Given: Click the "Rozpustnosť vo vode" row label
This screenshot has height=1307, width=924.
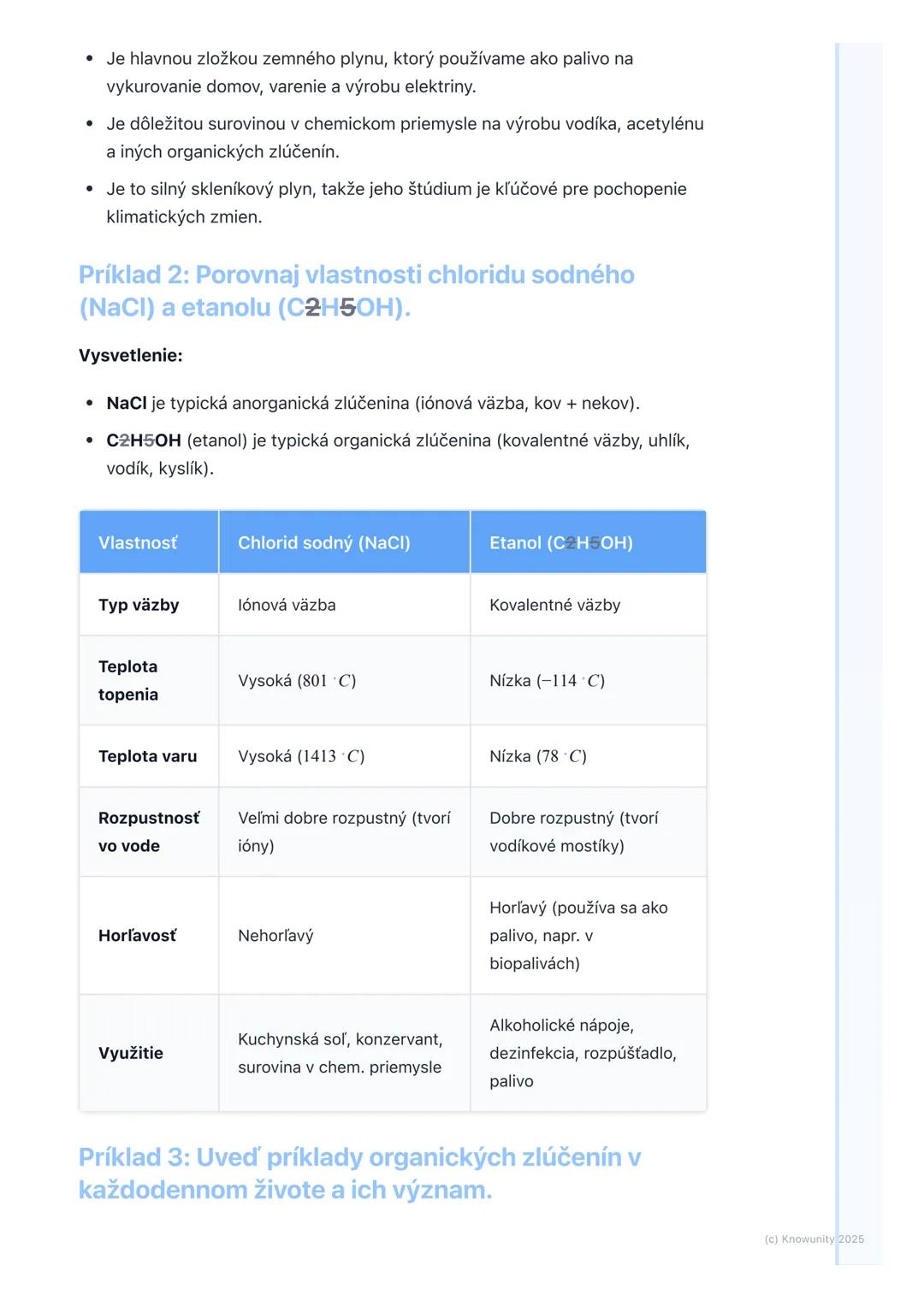Looking at the screenshot, I should pyautogui.click(x=148, y=831).
